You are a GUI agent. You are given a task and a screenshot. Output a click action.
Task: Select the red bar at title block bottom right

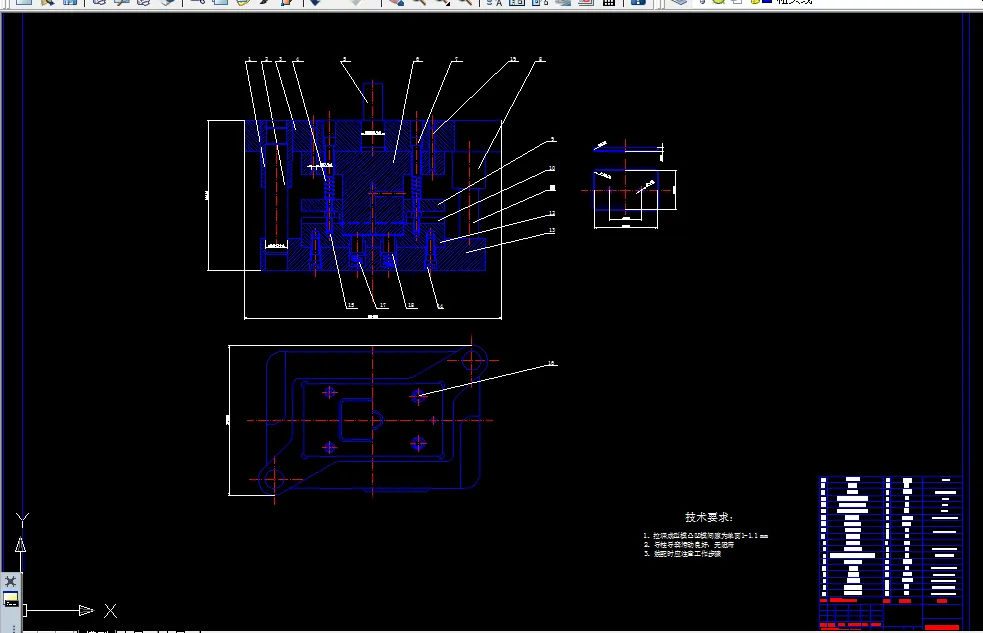(942, 627)
